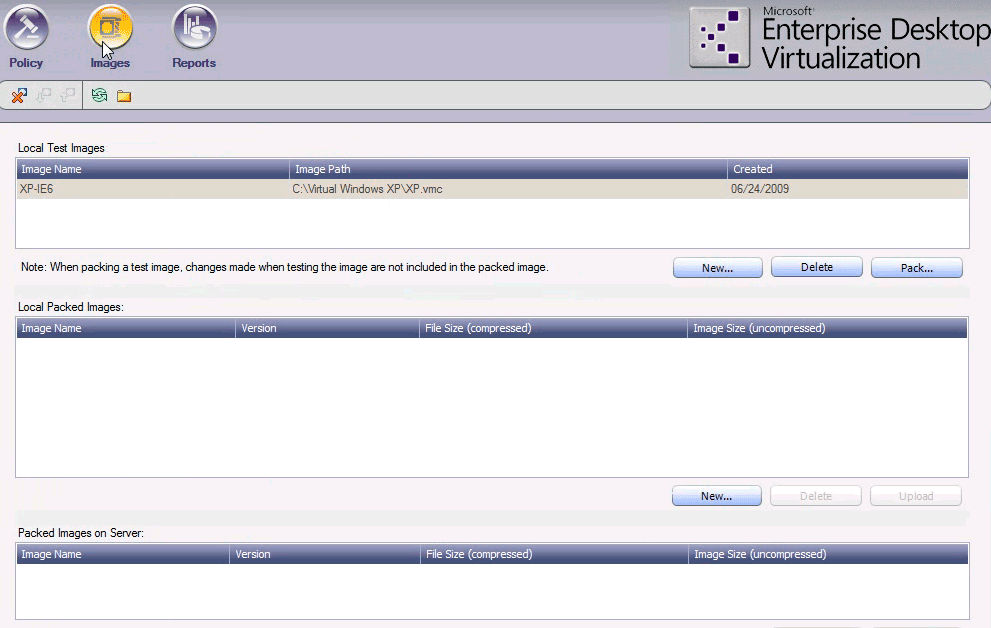The height and width of the screenshot is (628, 991).
Task: Click the Enterprise Desktop Virtualization logo
Action: pyautogui.click(x=839, y=38)
